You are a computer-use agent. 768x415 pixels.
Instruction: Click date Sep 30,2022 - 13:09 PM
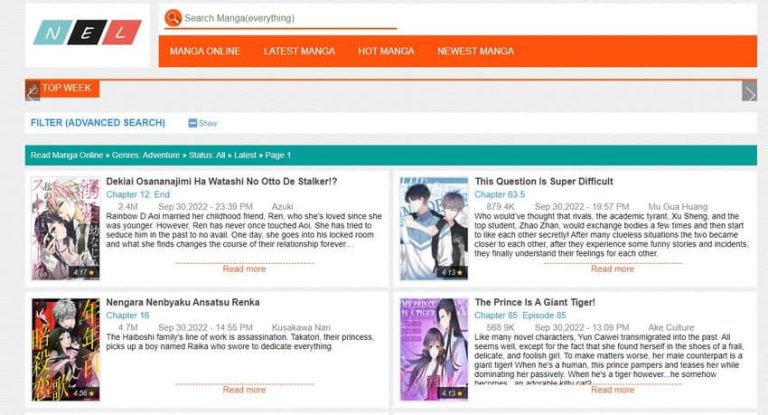pos(582,327)
